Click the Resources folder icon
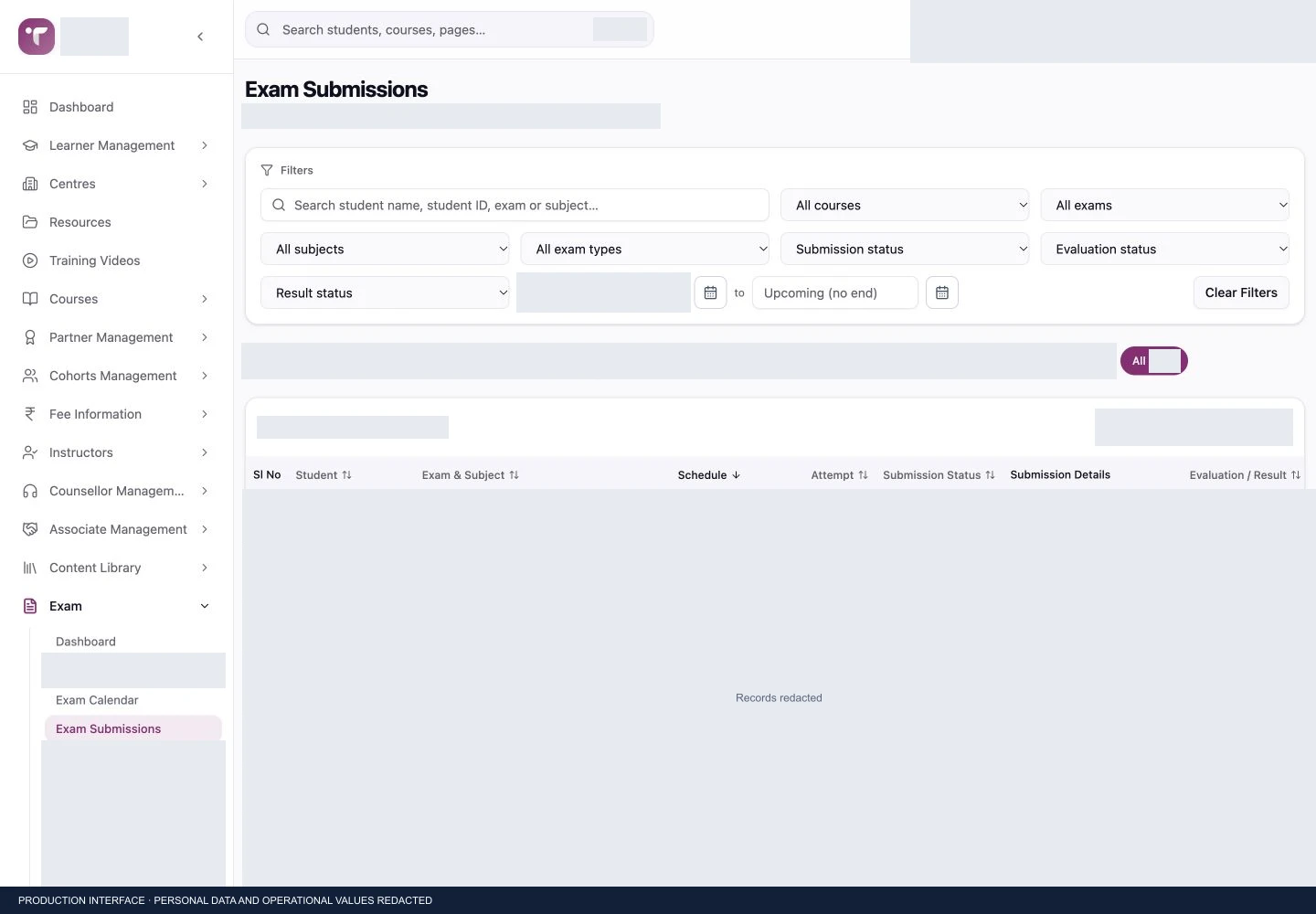 [x=30, y=222]
